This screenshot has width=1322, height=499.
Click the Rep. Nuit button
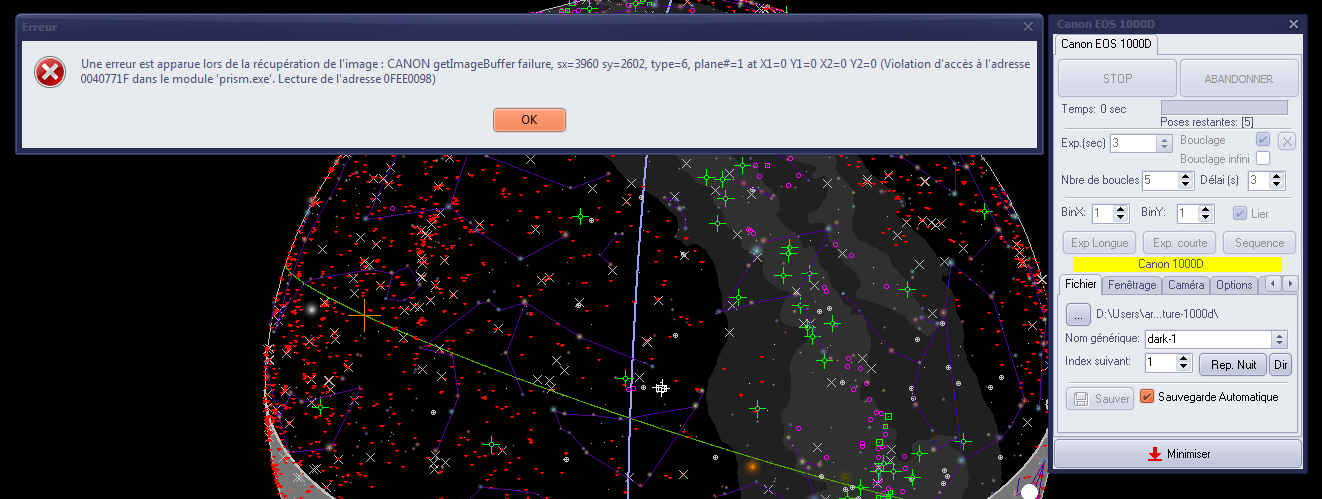coord(1233,364)
